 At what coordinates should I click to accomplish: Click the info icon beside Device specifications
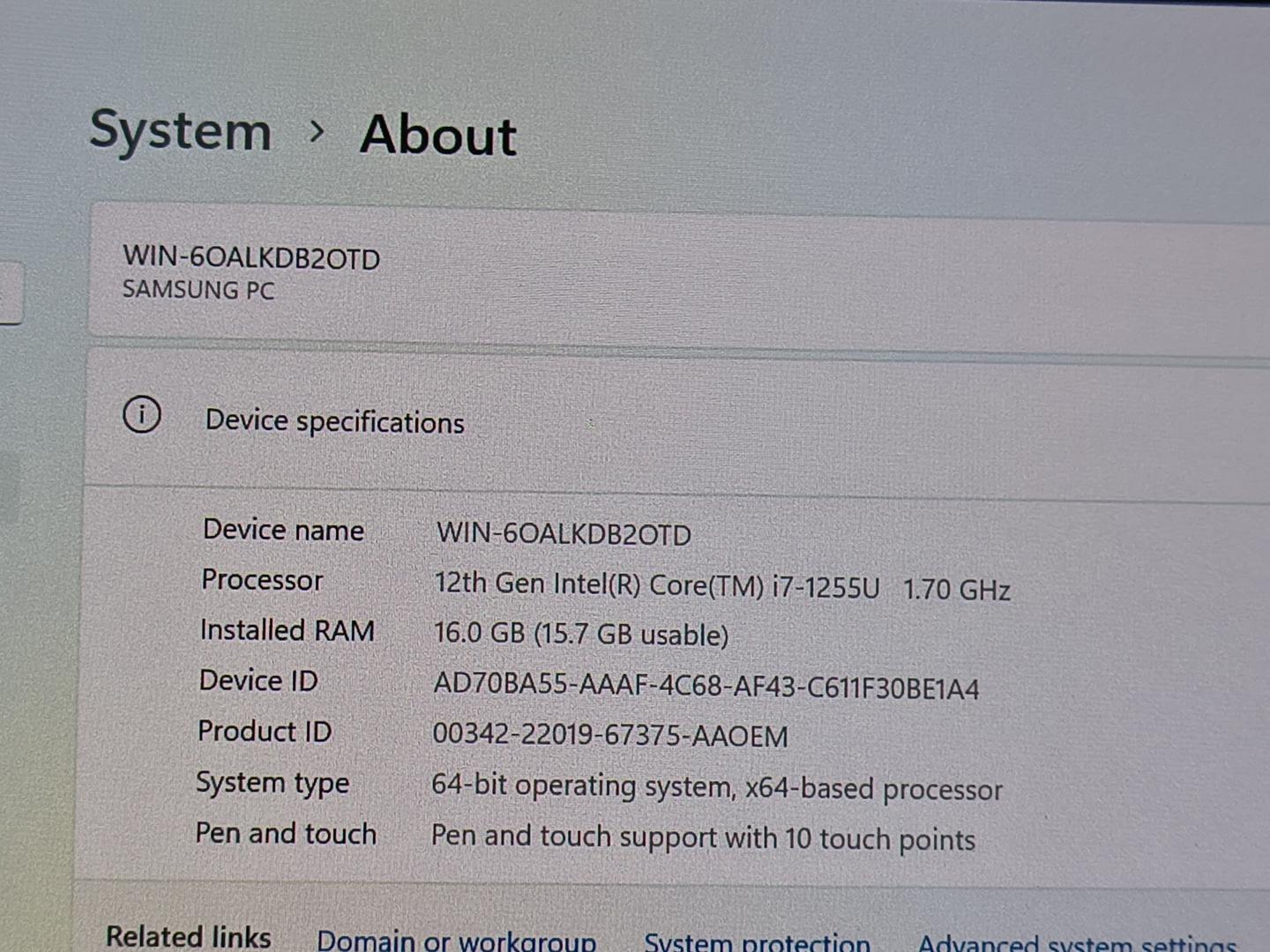[141, 414]
